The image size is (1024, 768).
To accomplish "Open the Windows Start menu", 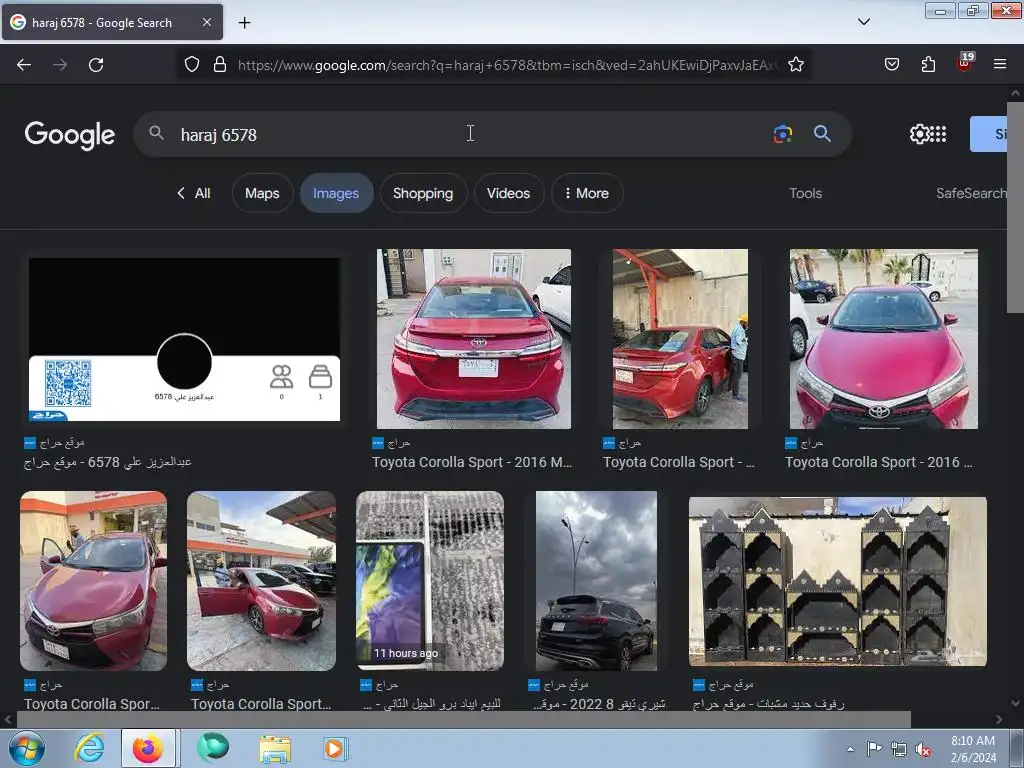I will pyautogui.click(x=26, y=748).
